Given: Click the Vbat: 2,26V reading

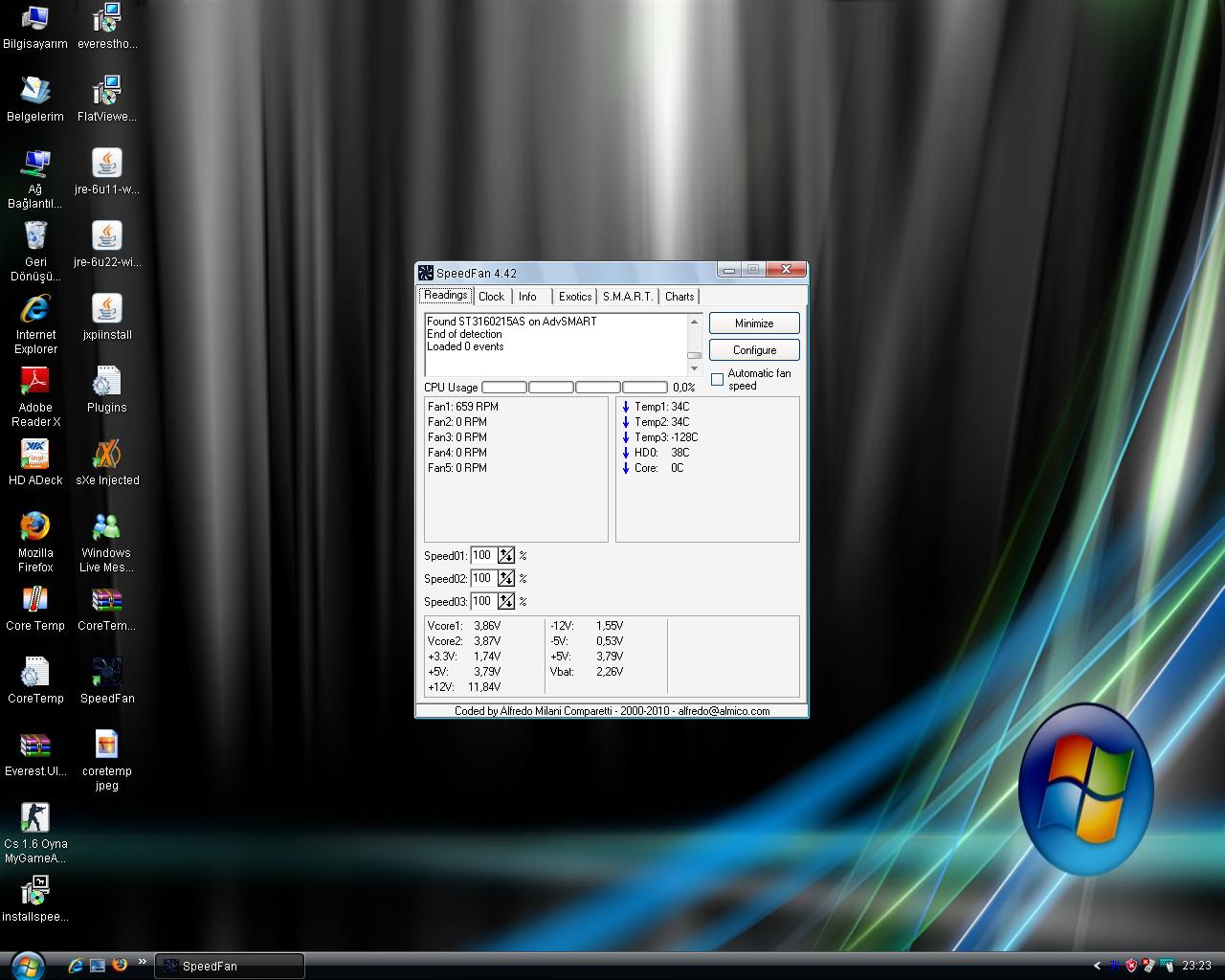Looking at the screenshot, I should coord(587,672).
